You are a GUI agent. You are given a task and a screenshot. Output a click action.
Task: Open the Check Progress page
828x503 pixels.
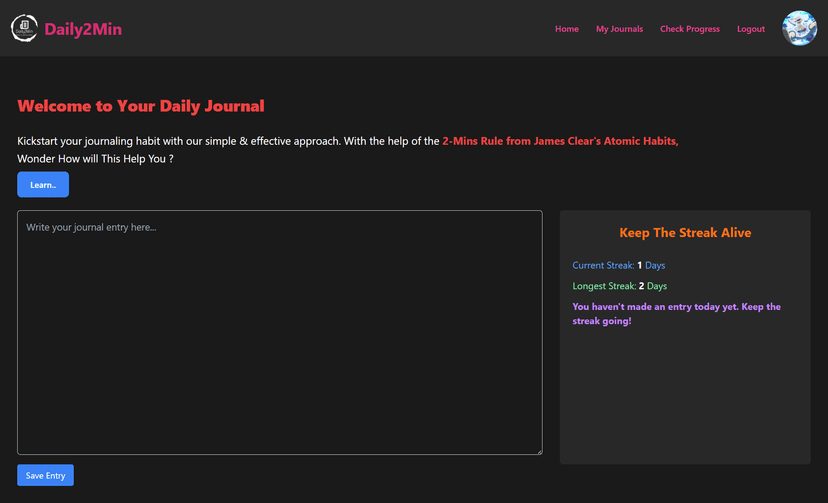690,29
